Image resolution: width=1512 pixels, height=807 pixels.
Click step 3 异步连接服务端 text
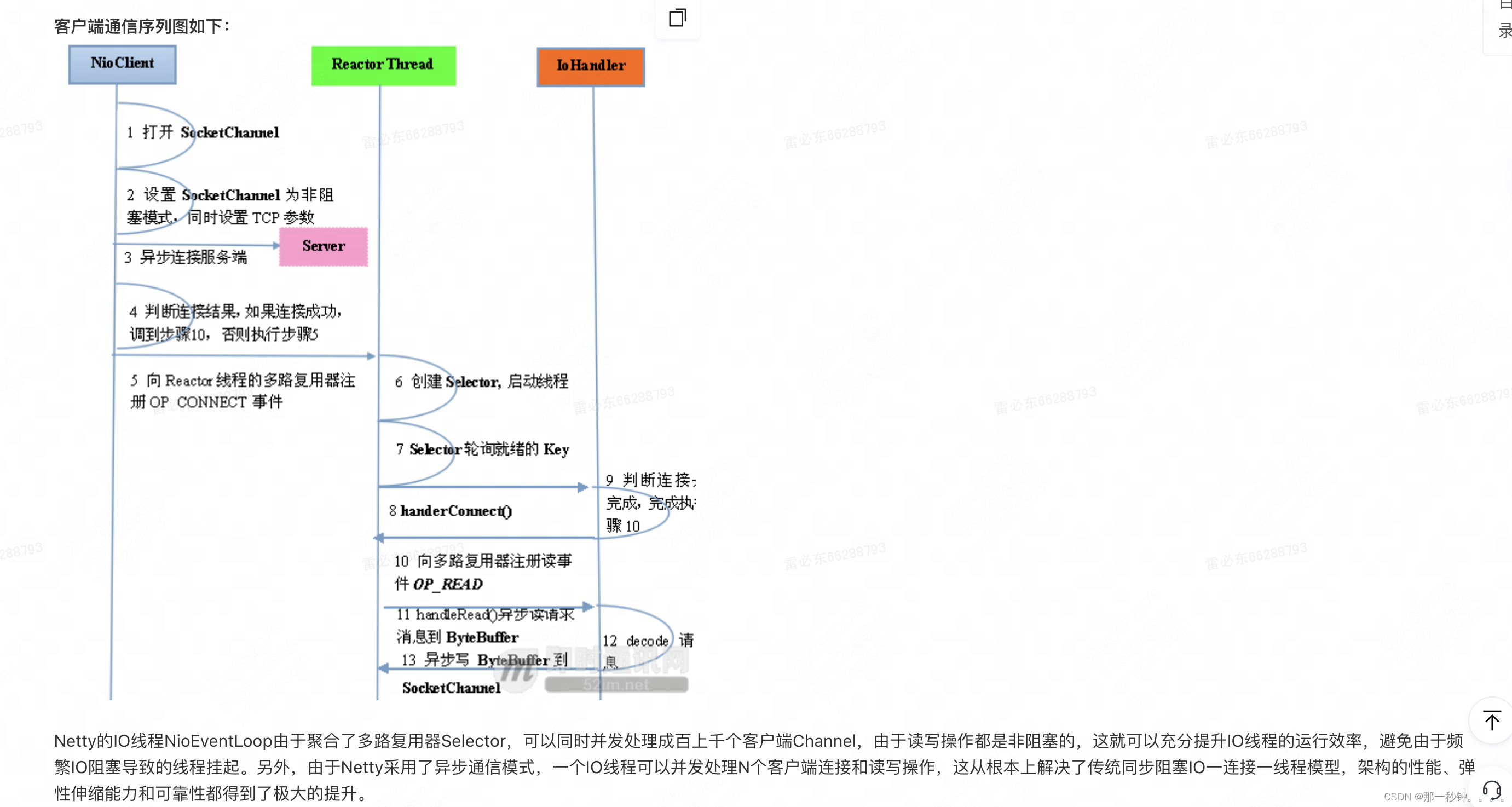click(x=186, y=257)
